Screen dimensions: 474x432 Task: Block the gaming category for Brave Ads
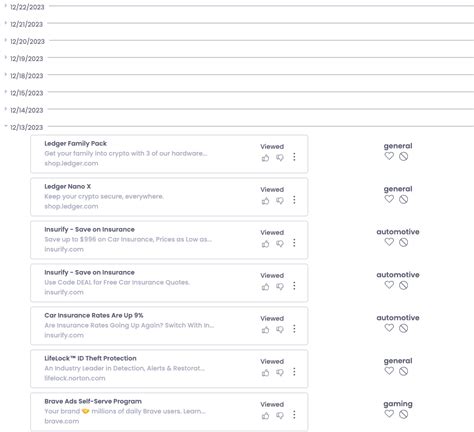pos(404,414)
